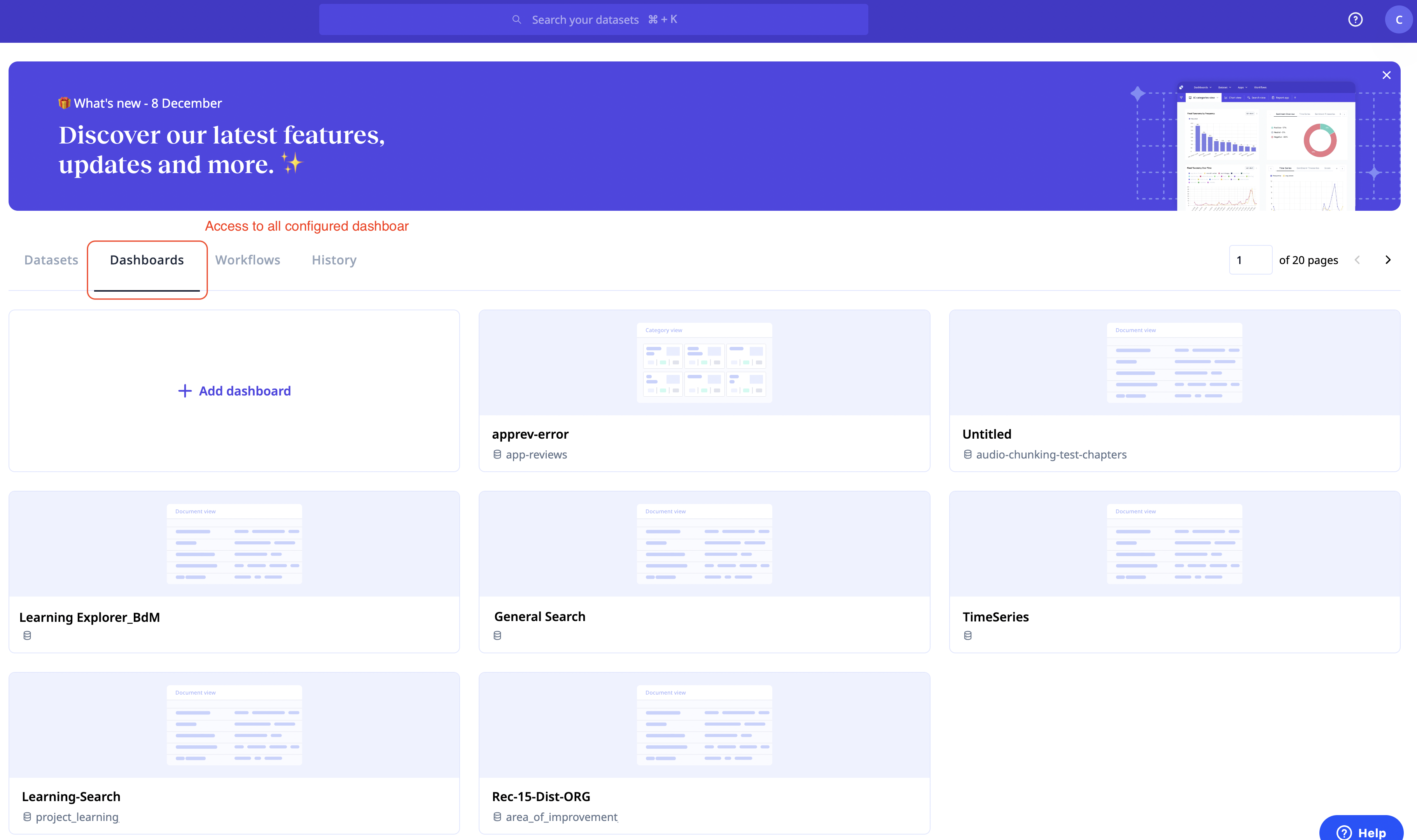Go to the previous page arrow
1417x840 pixels.
point(1357,260)
